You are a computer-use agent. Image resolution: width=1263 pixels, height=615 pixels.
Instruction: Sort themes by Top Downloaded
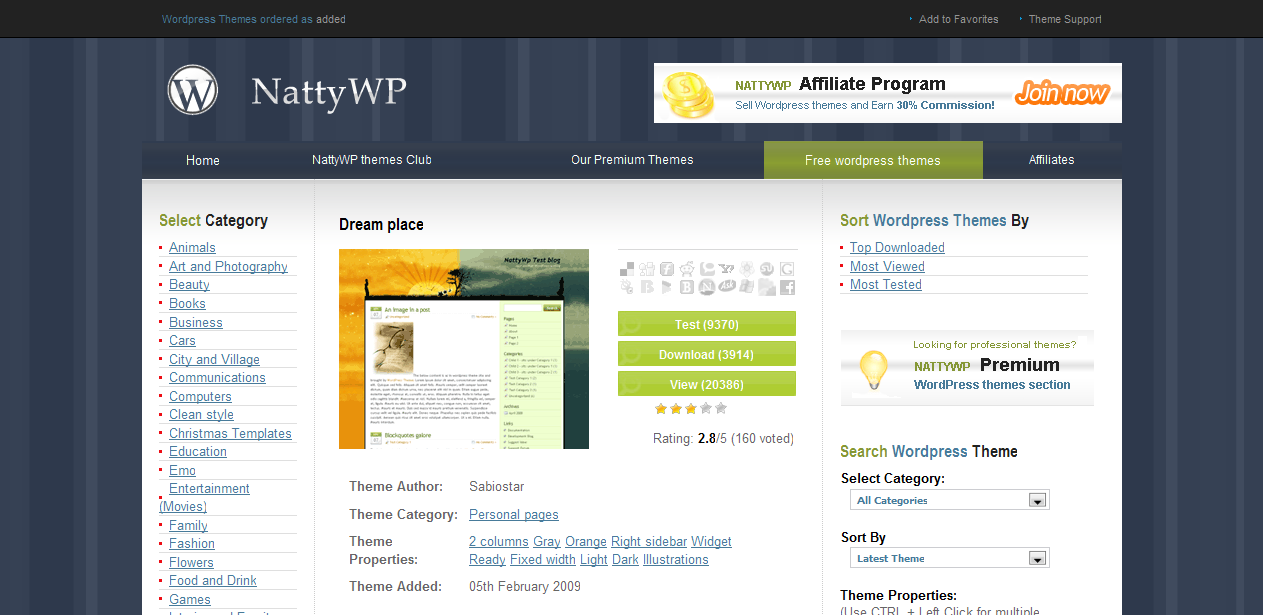(x=897, y=247)
